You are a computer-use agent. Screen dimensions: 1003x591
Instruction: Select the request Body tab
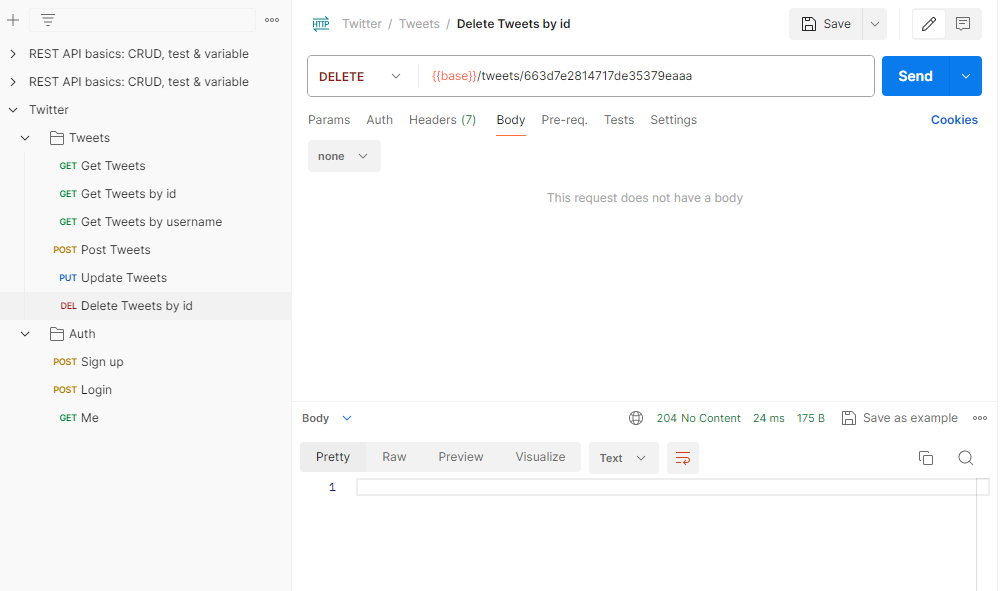[510, 120]
